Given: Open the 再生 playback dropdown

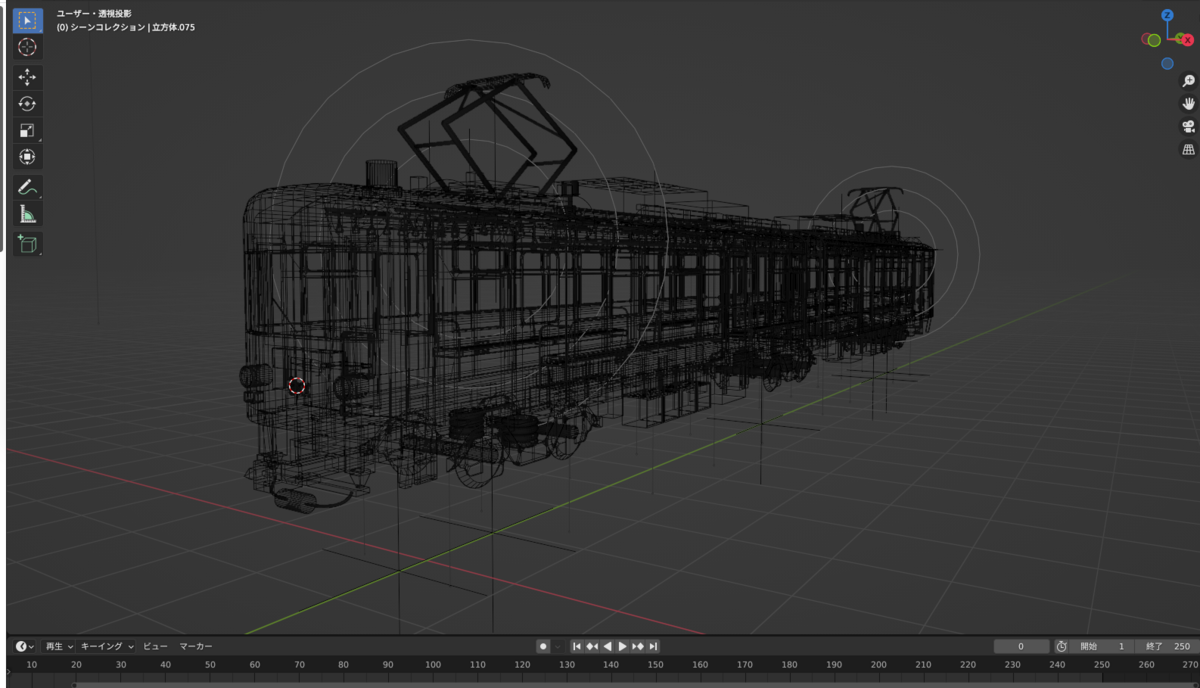Looking at the screenshot, I should point(60,646).
